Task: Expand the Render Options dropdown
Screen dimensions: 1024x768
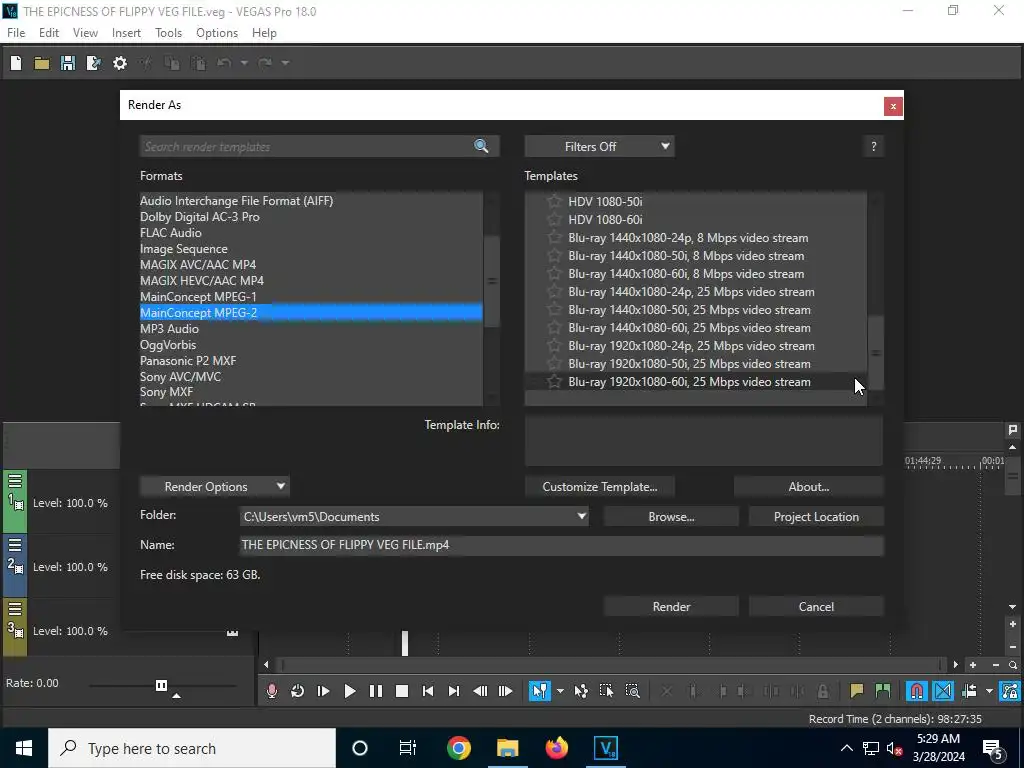Action: point(215,487)
